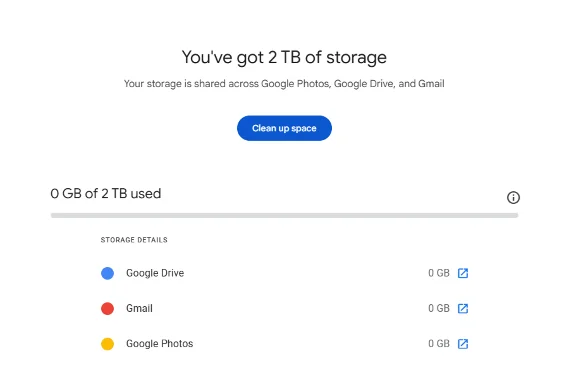The height and width of the screenshot is (392, 576).
Task: Click the Google Photos 0 GB value
Action: (439, 344)
